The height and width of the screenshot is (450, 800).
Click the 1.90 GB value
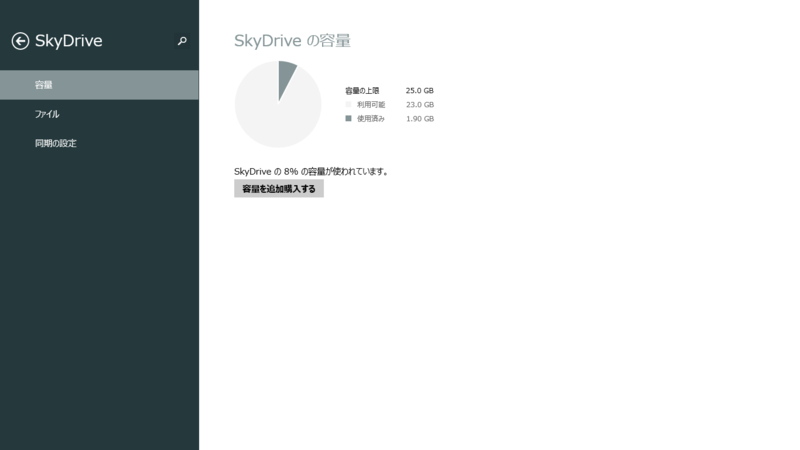(420, 118)
